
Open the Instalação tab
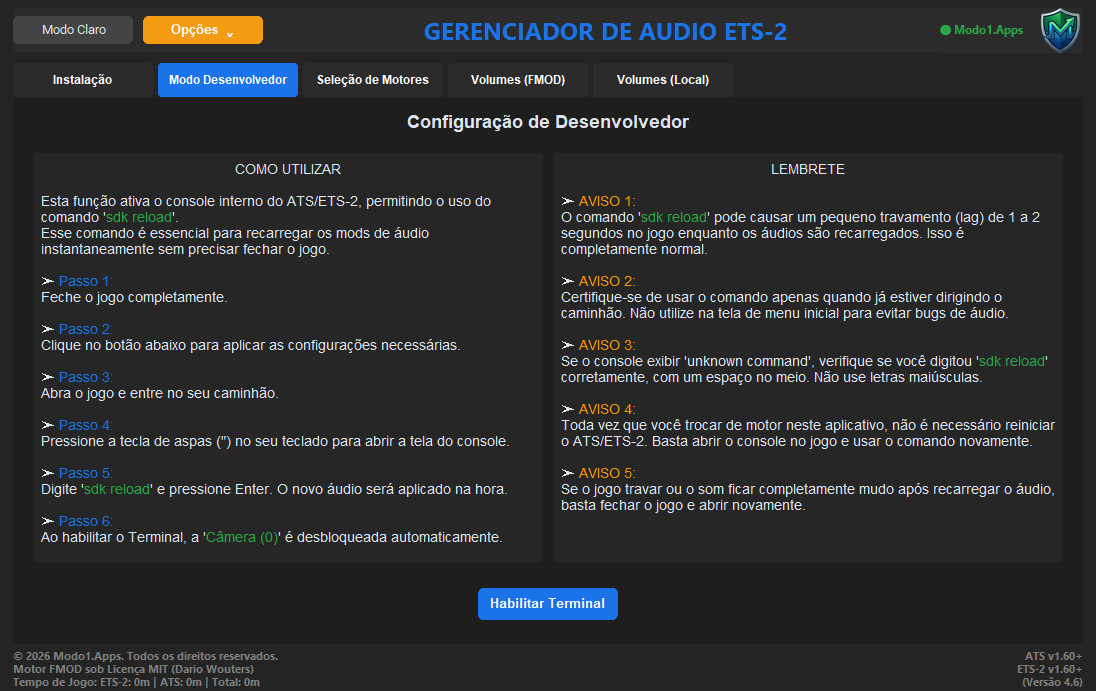(x=82, y=80)
